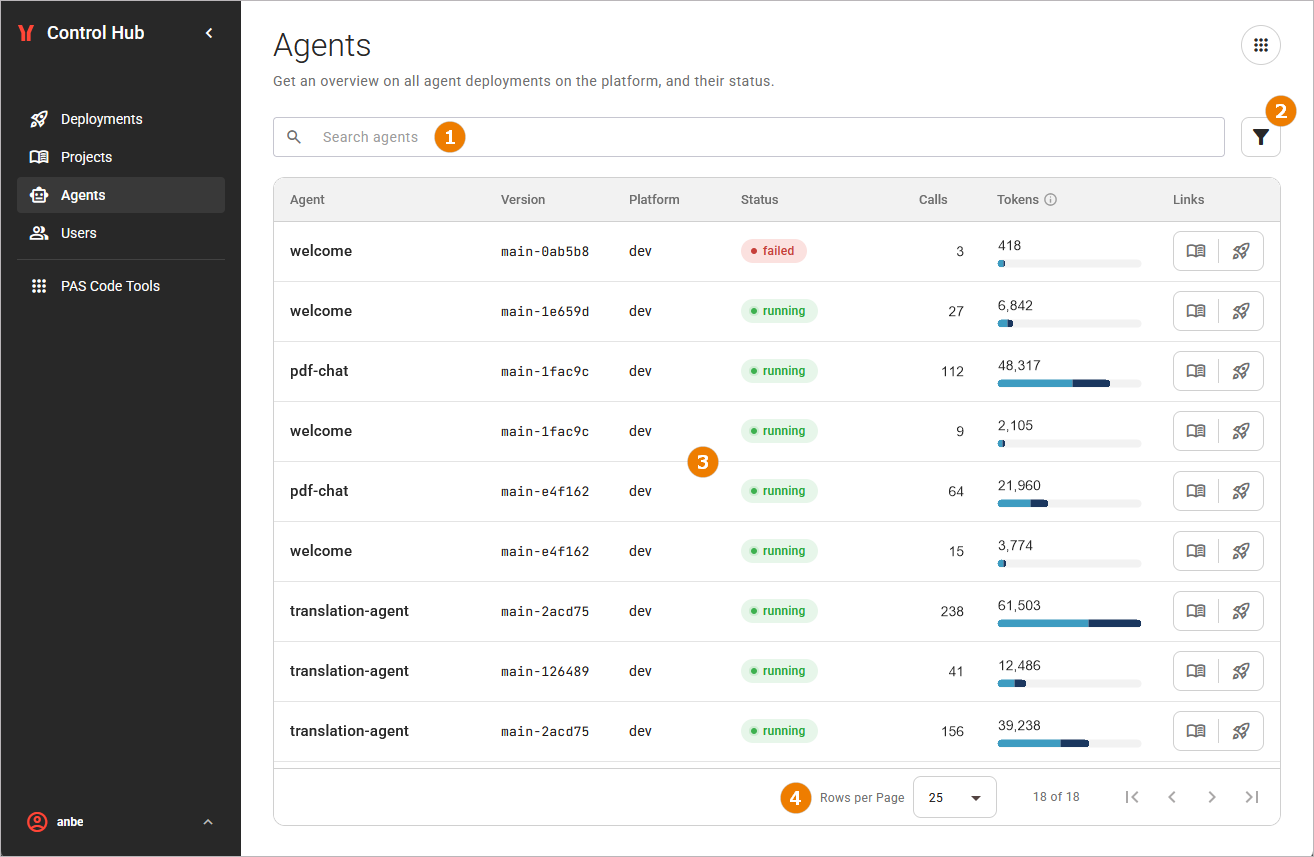Select version main-126489
Image resolution: width=1314 pixels, height=857 pixels.
[x=545, y=671]
